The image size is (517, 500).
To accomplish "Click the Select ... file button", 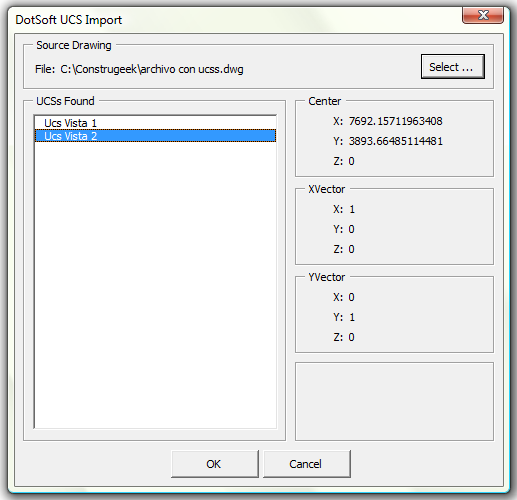I will tap(452, 67).
